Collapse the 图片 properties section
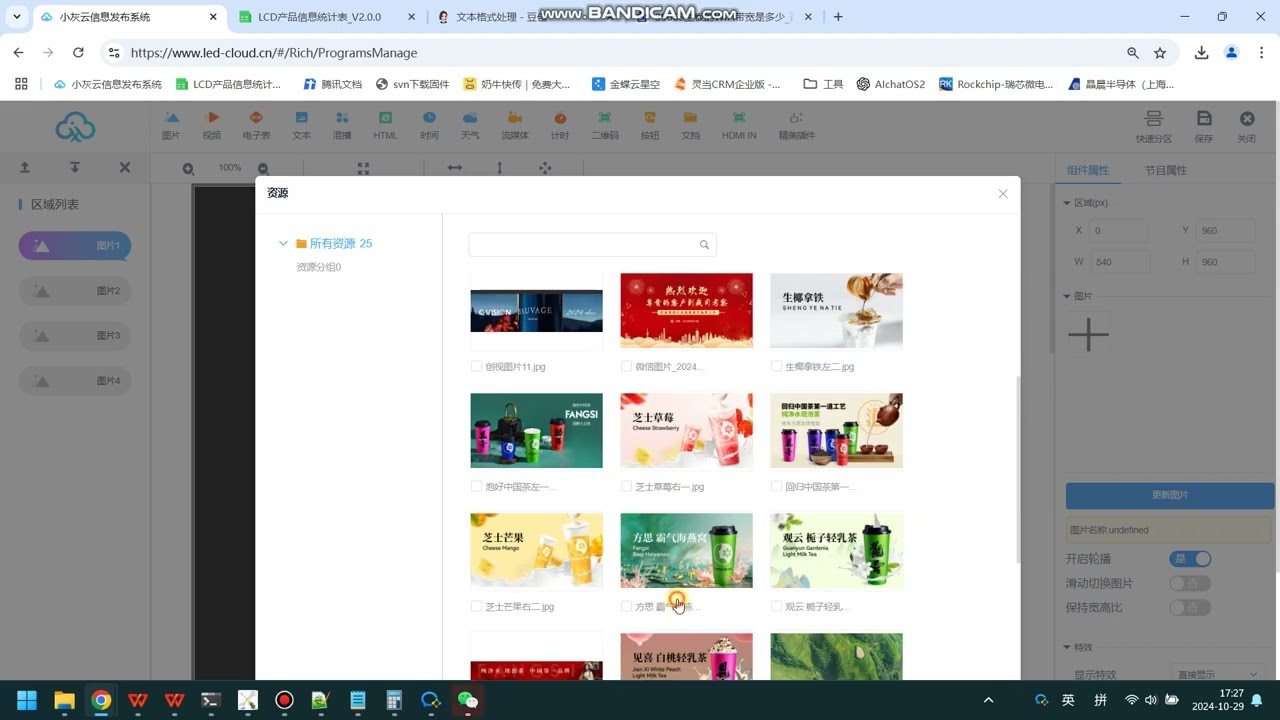This screenshot has height=720, width=1280. coord(1067,297)
